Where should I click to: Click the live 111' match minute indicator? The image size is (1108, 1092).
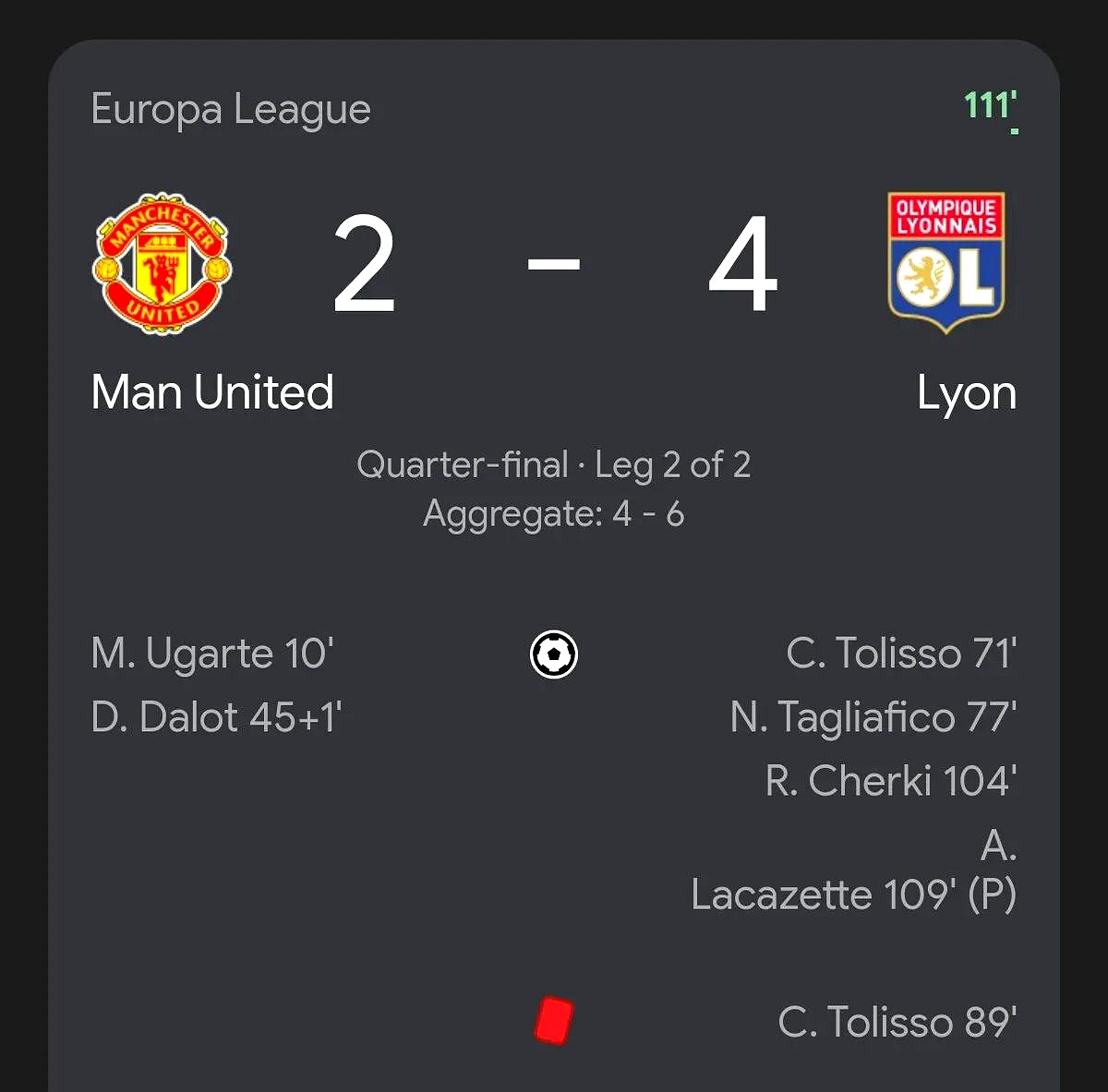tap(990, 107)
